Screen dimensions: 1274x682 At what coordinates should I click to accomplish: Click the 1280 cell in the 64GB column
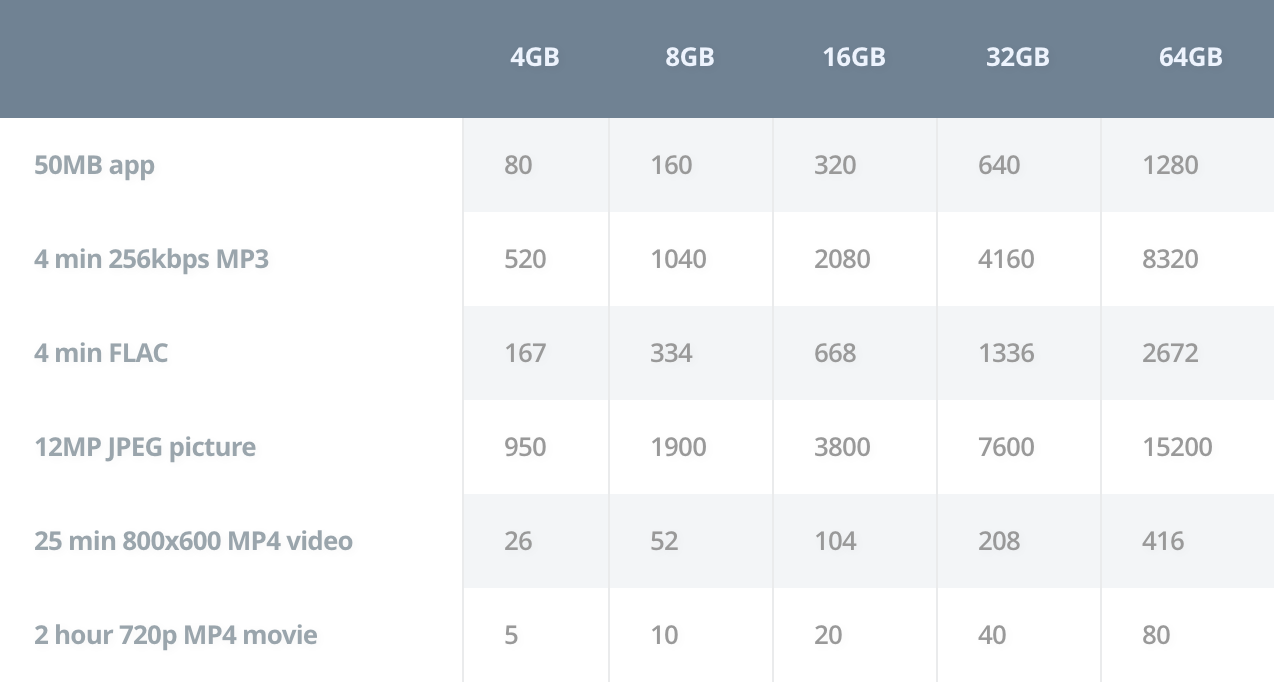(x=1170, y=165)
